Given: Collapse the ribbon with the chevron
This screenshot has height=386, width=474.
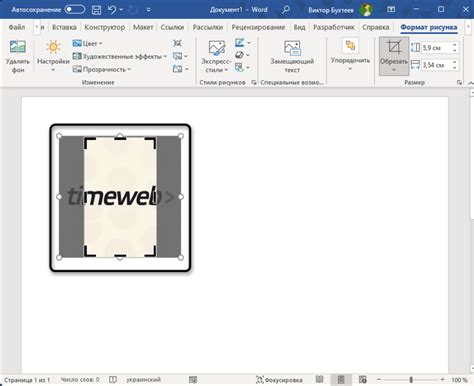Looking at the screenshot, I should 471,83.
